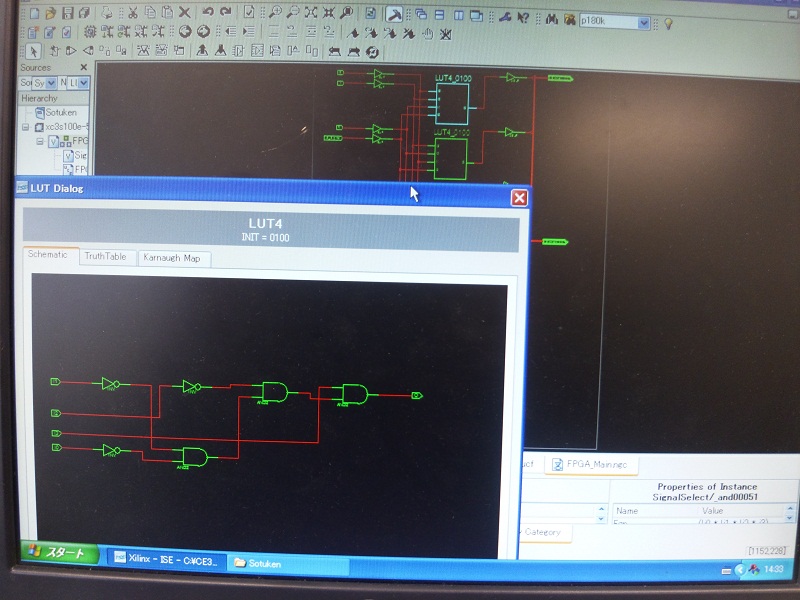800x600 pixels.
Task: Click the globe Back navigation icon
Action: pyautogui.click(x=185, y=32)
